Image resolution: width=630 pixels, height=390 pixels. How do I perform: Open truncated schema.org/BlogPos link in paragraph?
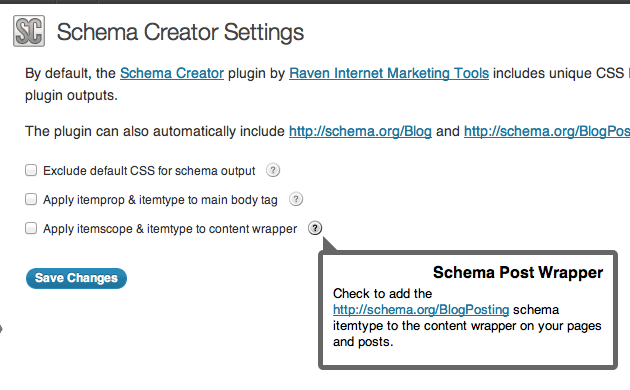547,131
